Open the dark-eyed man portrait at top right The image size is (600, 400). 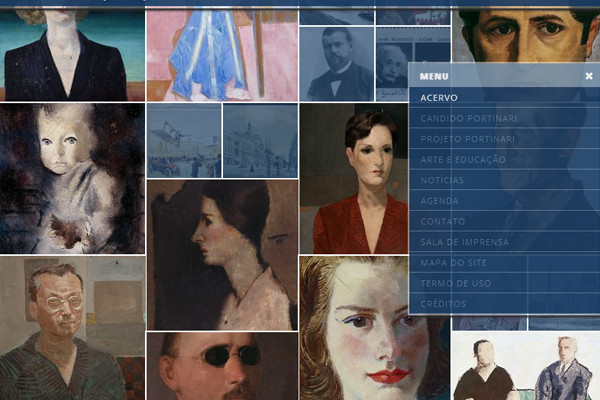pos(526,36)
